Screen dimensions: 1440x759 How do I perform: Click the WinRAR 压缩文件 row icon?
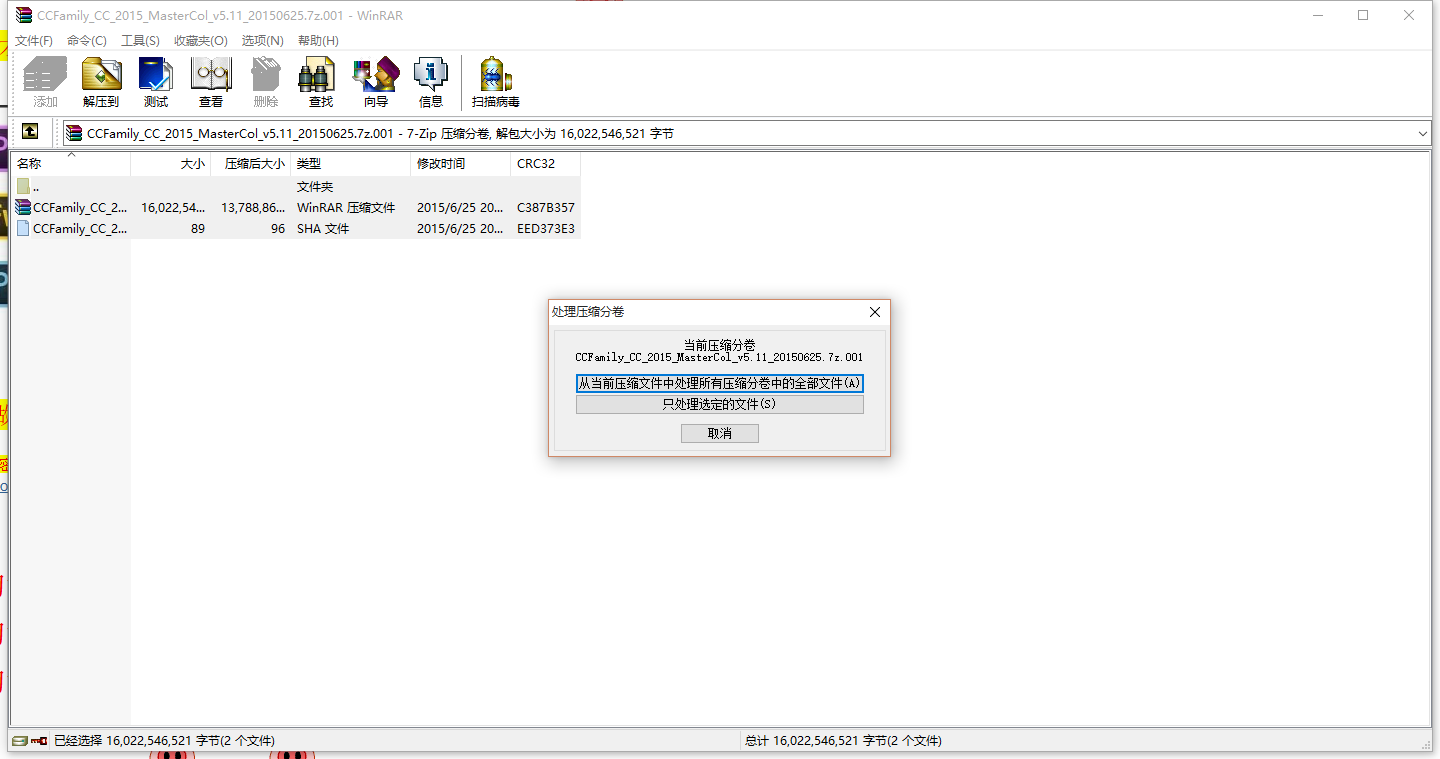click(x=23, y=208)
